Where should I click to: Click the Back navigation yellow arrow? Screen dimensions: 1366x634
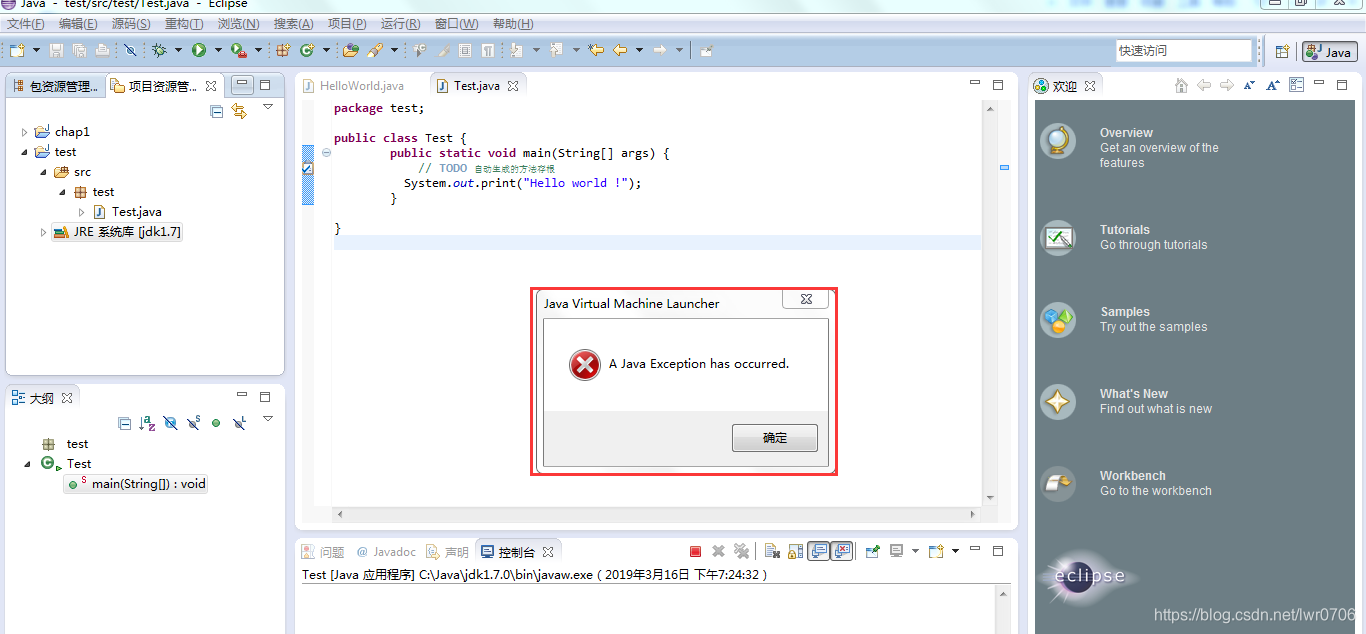(x=620, y=50)
